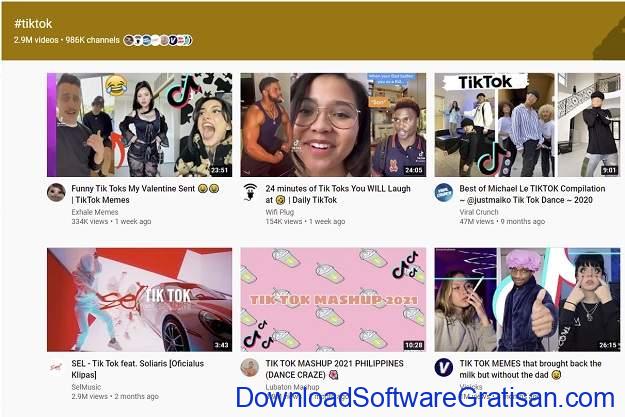Click the 9:01 duration badge

pos(609,170)
